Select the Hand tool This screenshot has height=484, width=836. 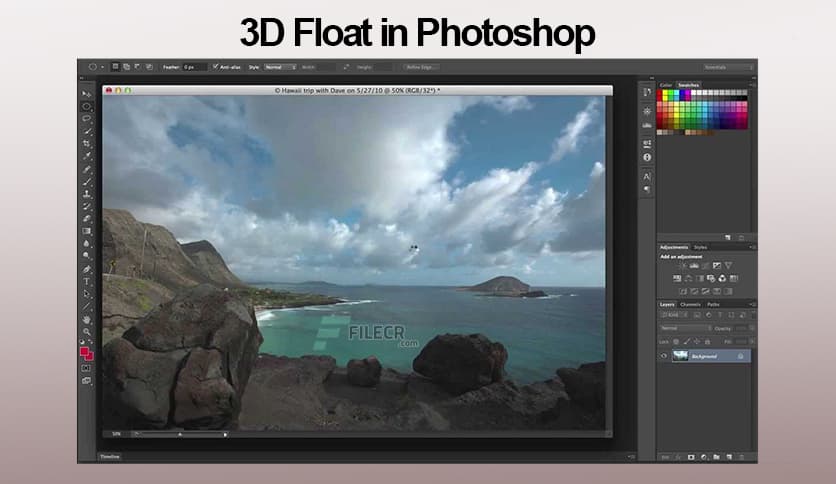point(86,319)
